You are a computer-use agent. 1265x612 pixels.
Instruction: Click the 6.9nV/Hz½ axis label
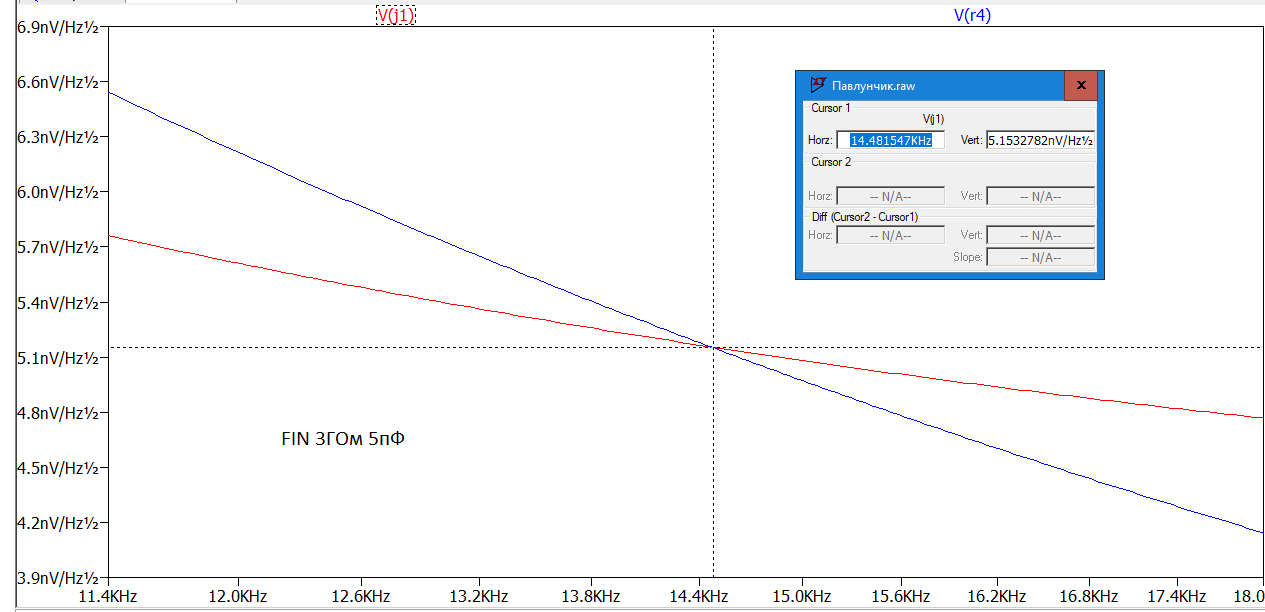click(x=58, y=28)
